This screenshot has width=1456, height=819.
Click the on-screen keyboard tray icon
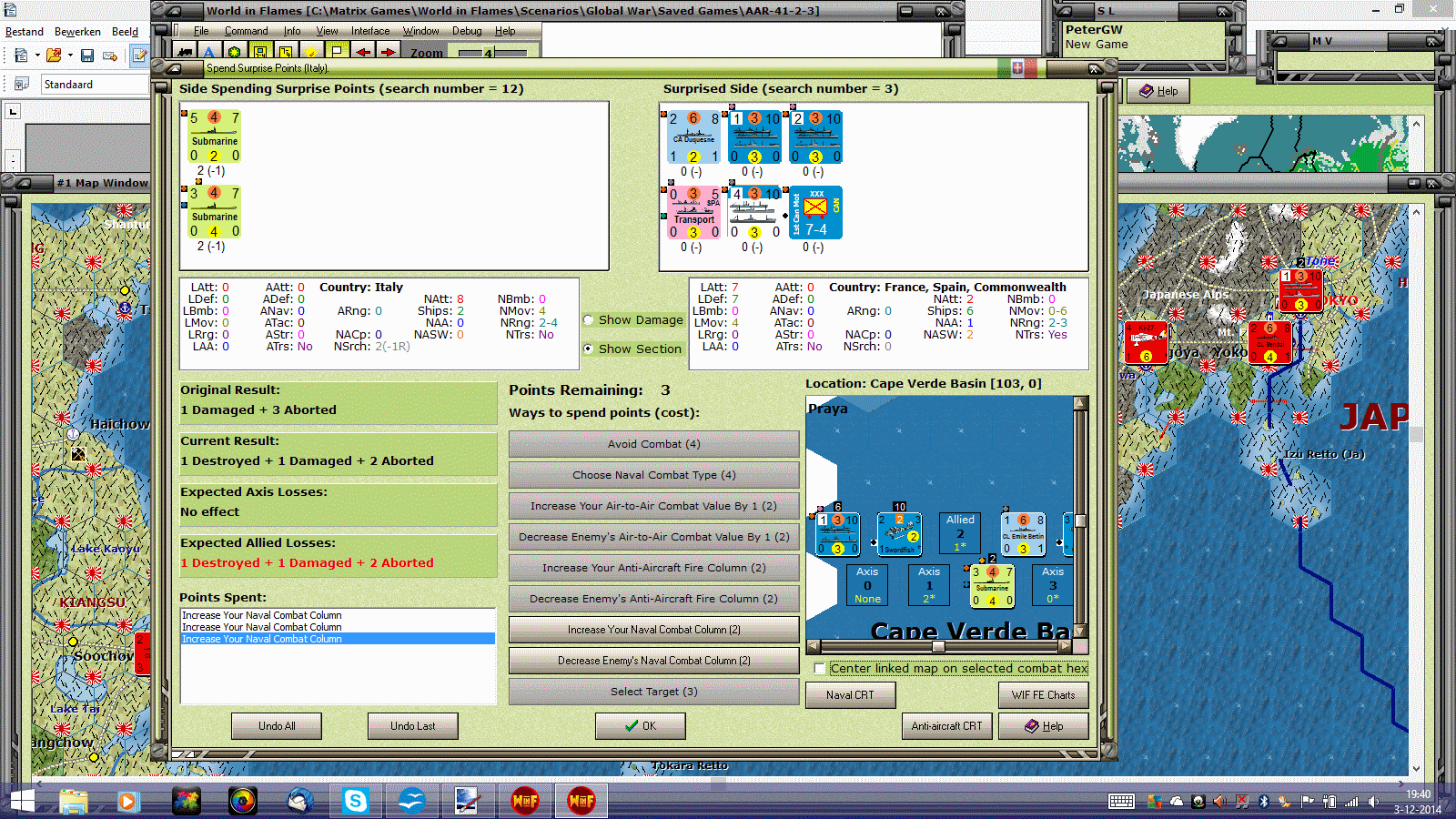pyautogui.click(x=1121, y=801)
